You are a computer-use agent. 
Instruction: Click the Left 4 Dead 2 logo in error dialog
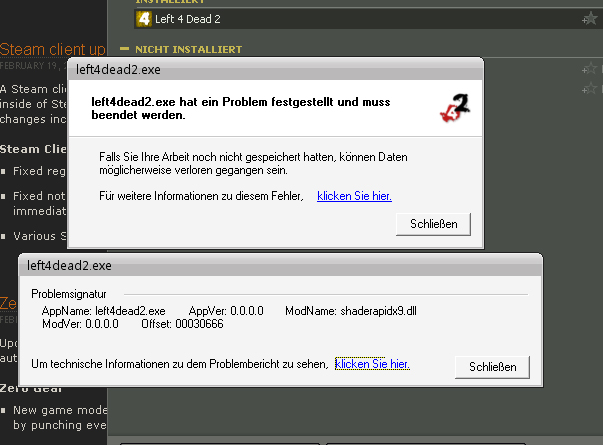455,108
